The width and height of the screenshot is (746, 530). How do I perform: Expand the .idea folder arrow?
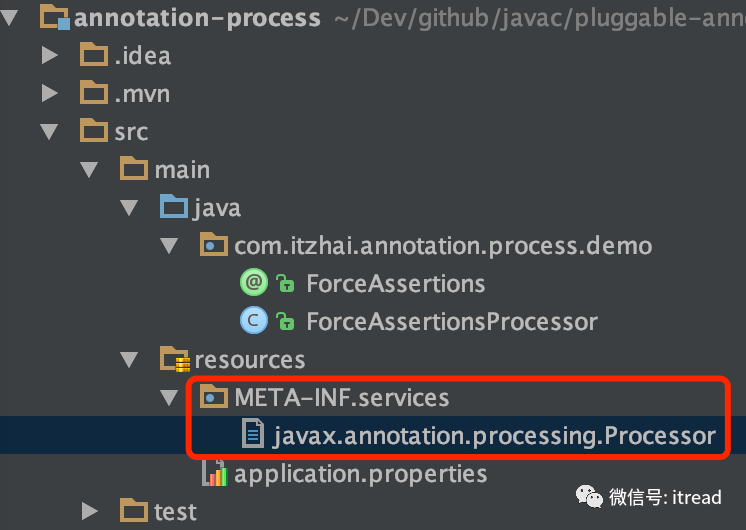point(50,56)
